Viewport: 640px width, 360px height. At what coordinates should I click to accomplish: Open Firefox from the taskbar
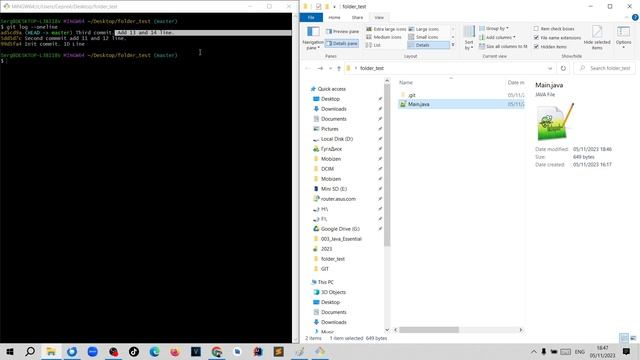[175, 351]
